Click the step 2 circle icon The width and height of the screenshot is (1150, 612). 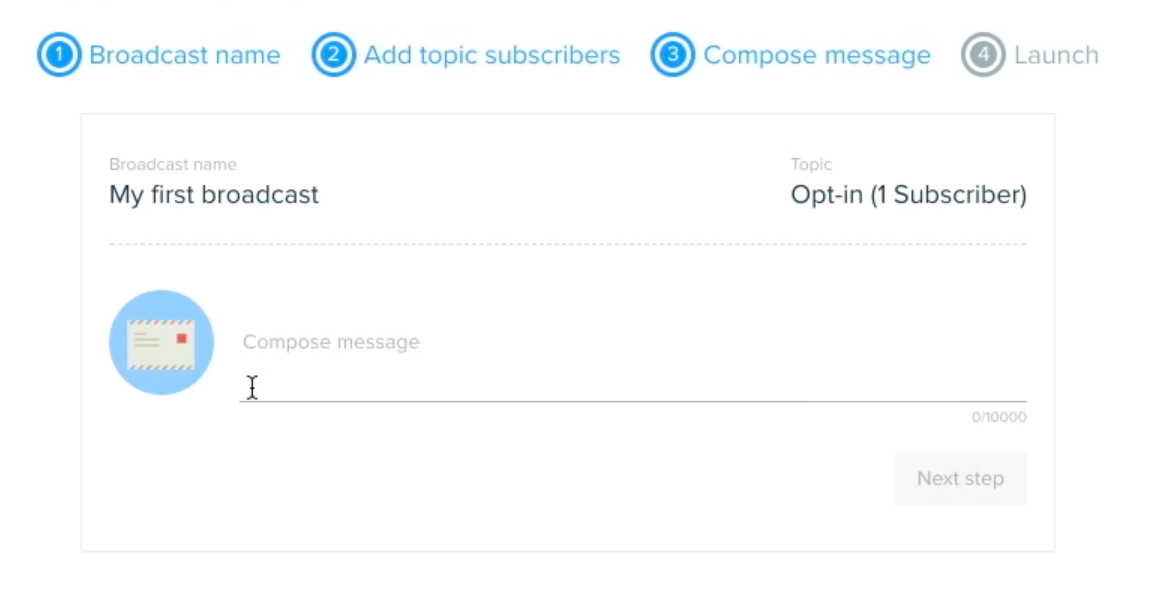click(334, 54)
